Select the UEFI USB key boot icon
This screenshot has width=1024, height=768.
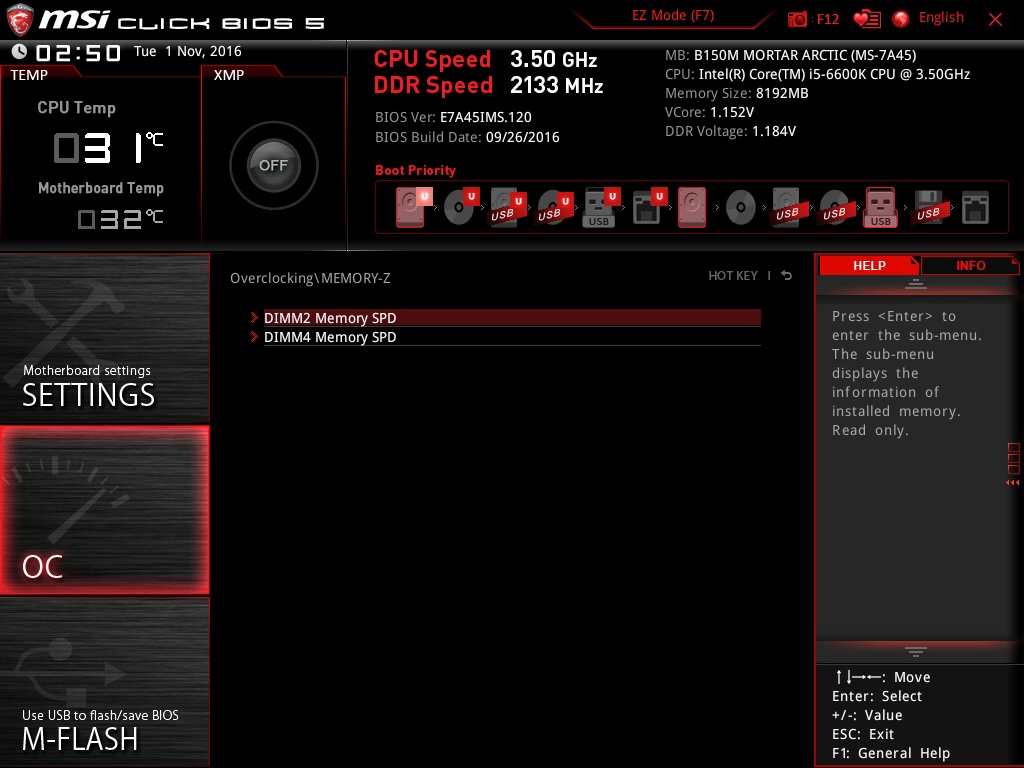600,208
